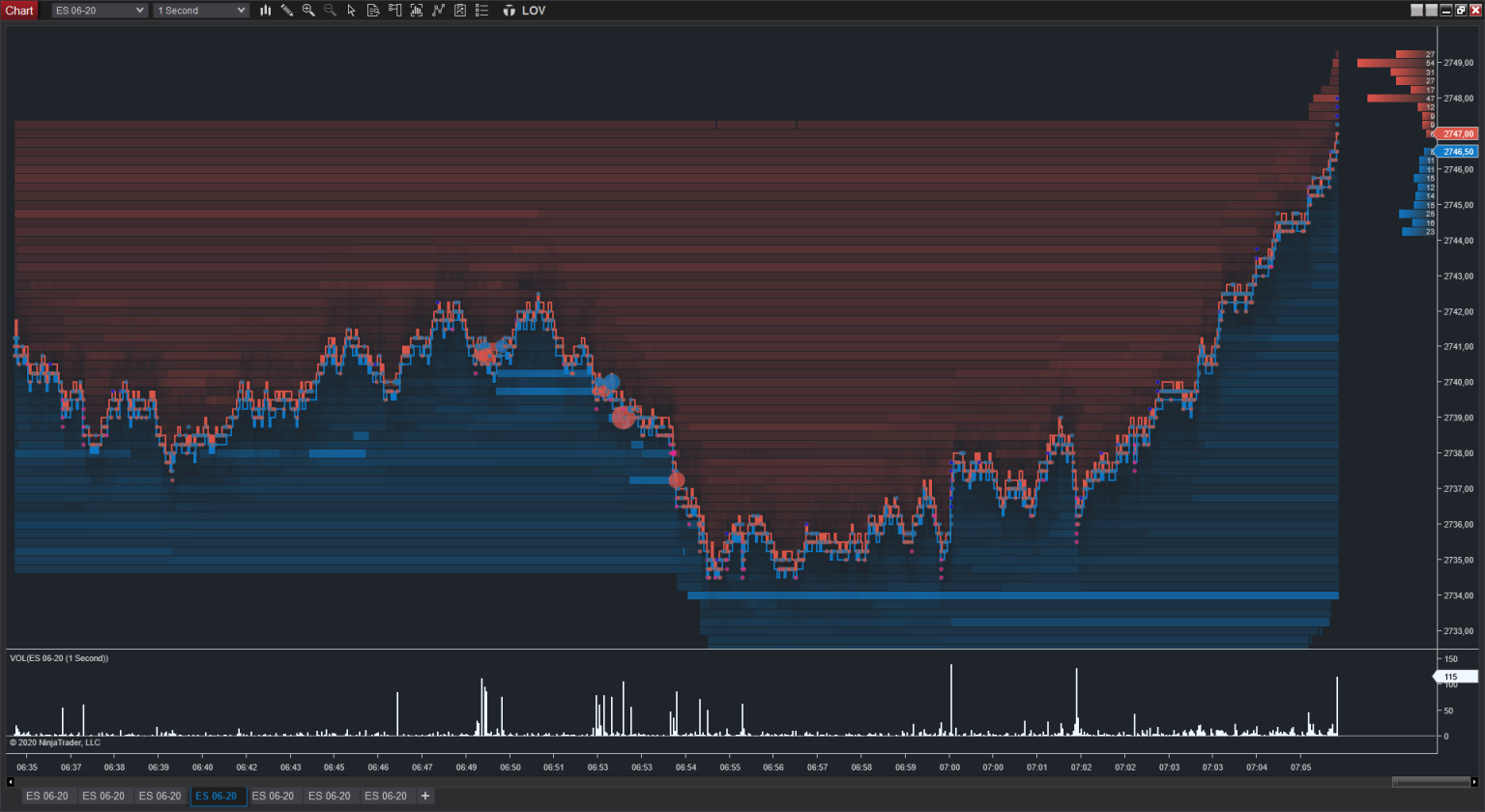
Task: Switch to the first ES 06-20 tab
Action: click(x=46, y=796)
